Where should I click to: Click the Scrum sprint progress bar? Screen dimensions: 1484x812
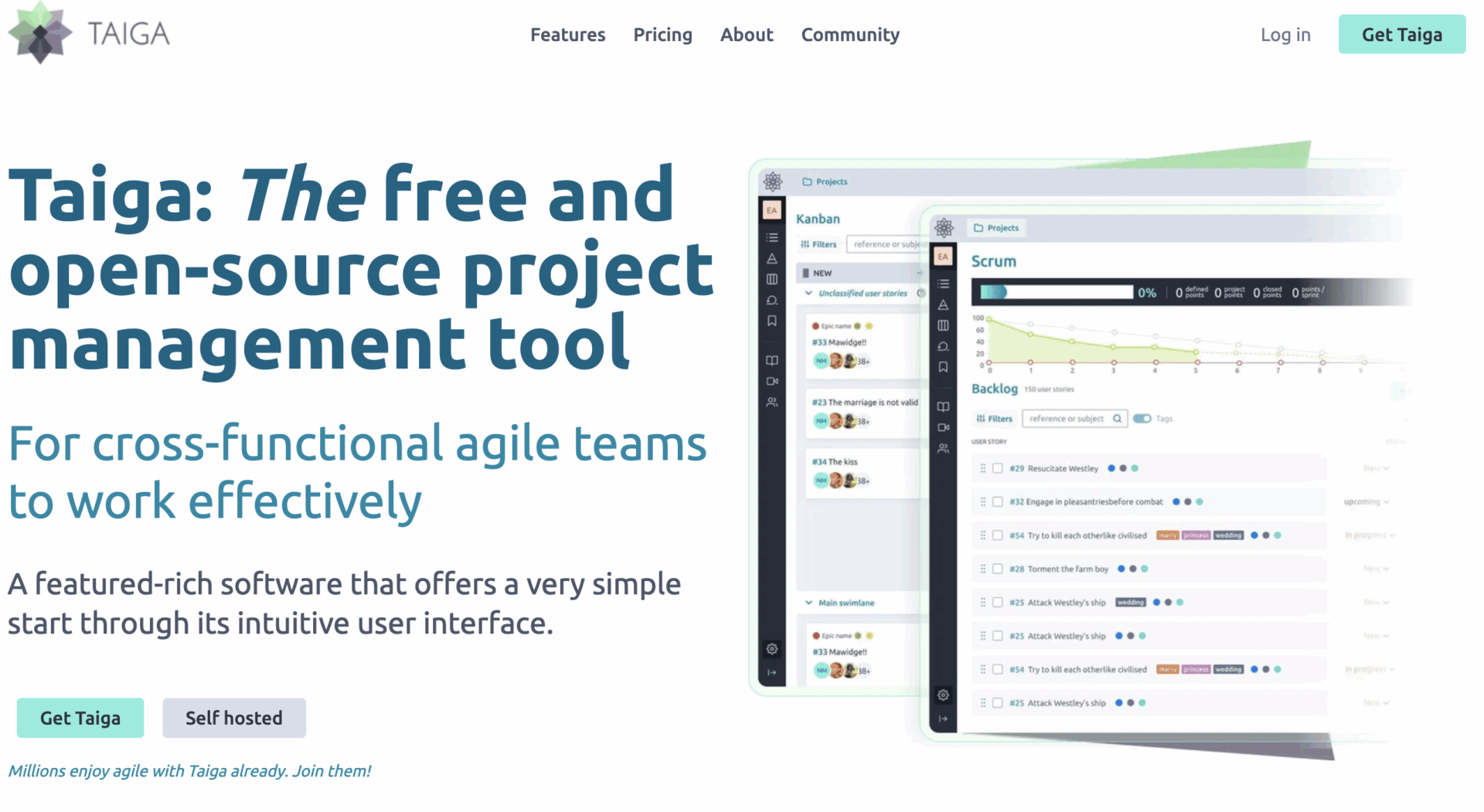pos(1056,292)
